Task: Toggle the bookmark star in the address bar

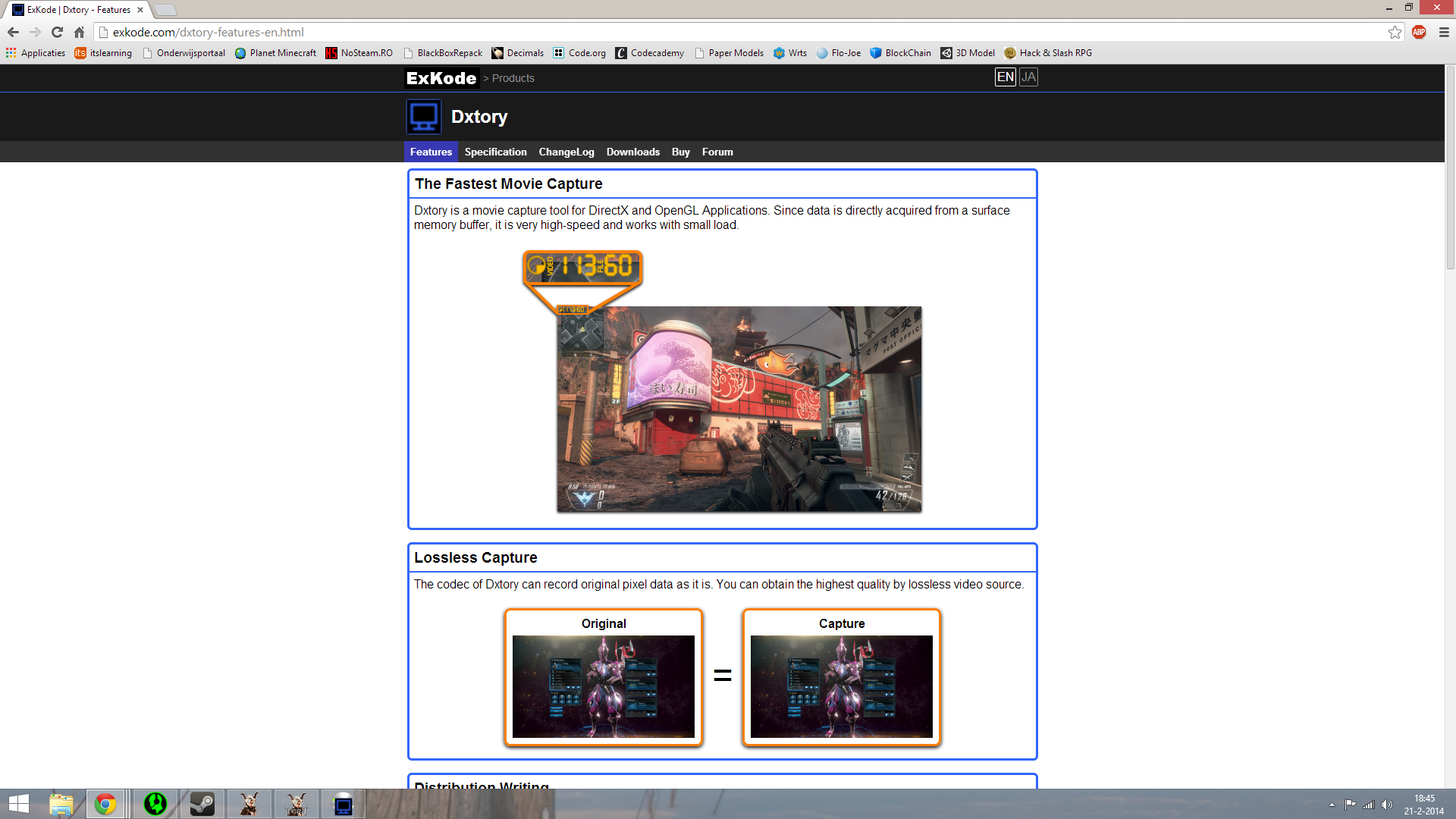Action: click(x=1395, y=33)
